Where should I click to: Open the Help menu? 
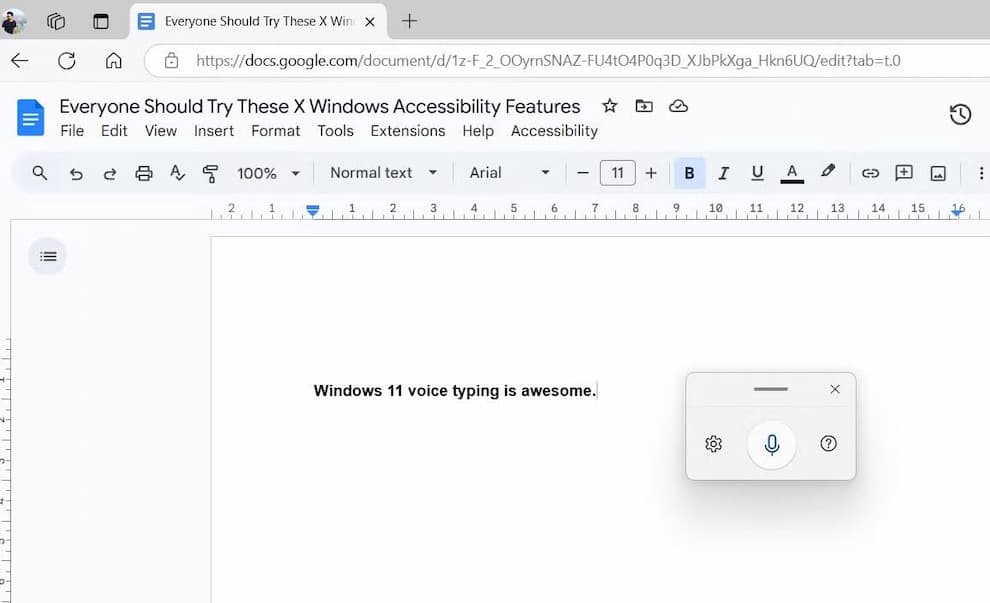(478, 131)
